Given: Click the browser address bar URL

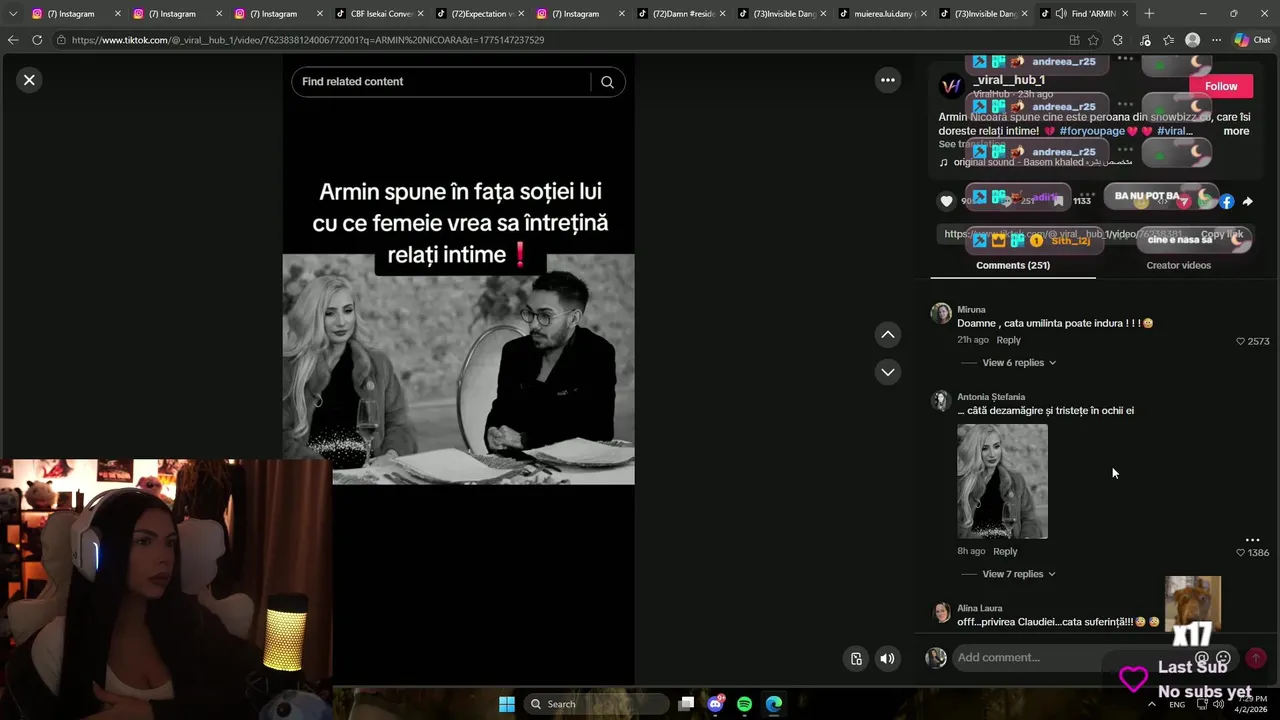Looking at the screenshot, I should (308, 40).
